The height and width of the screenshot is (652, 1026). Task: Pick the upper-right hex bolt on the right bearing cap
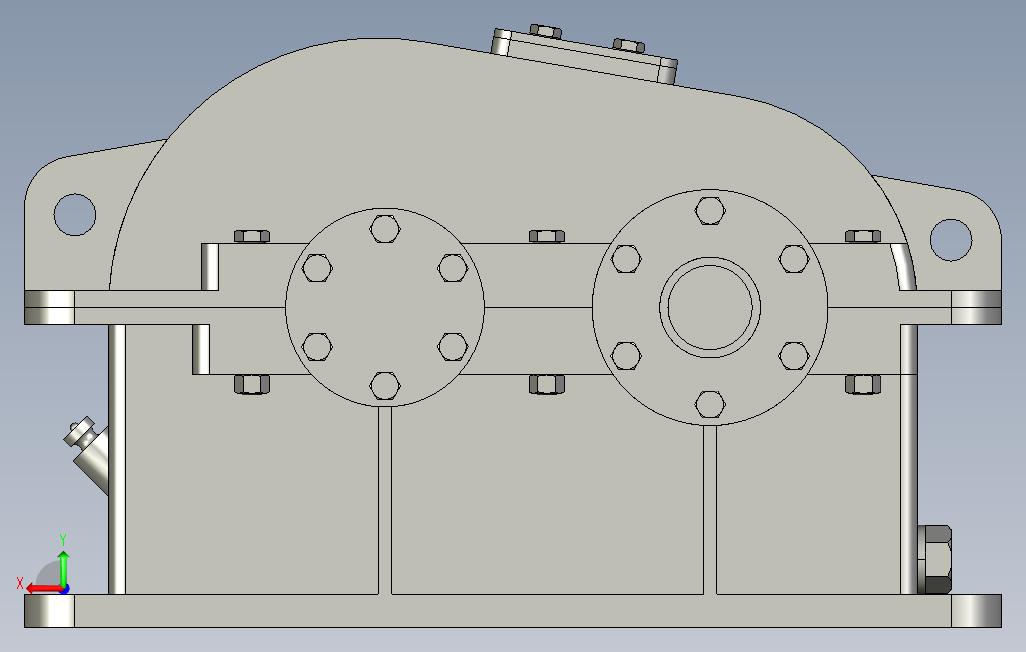pos(794,259)
